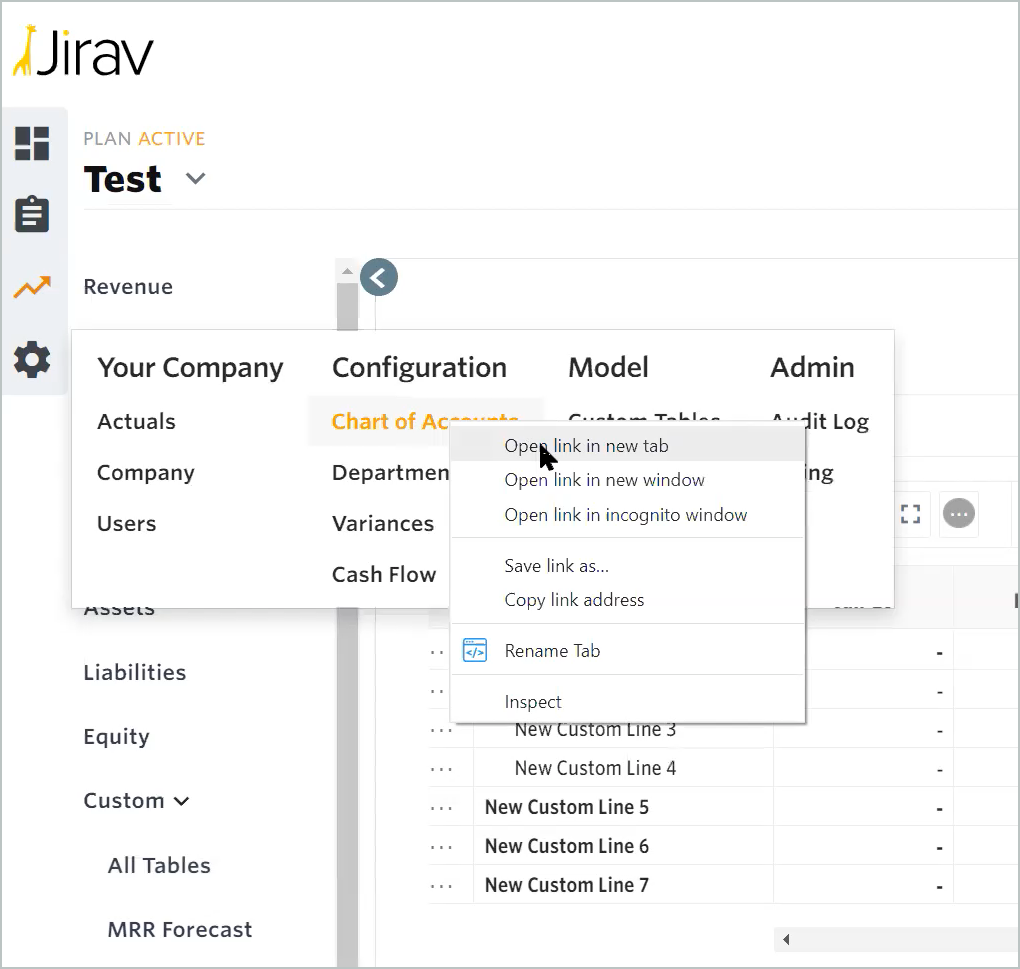This screenshot has width=1020, height=969.
Task: Open Actuals under Your Company
Action: (x=136, y=422)
